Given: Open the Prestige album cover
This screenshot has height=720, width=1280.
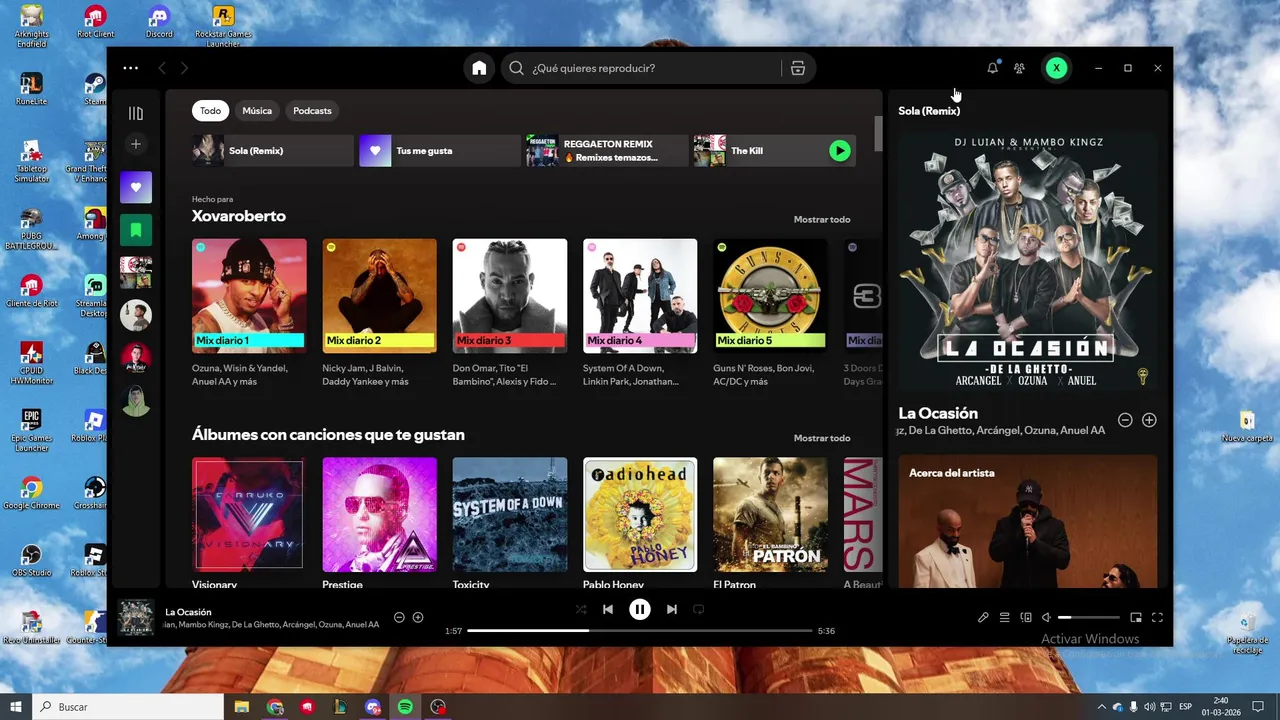Looking at the screenshot, I should tap(379, 514).
